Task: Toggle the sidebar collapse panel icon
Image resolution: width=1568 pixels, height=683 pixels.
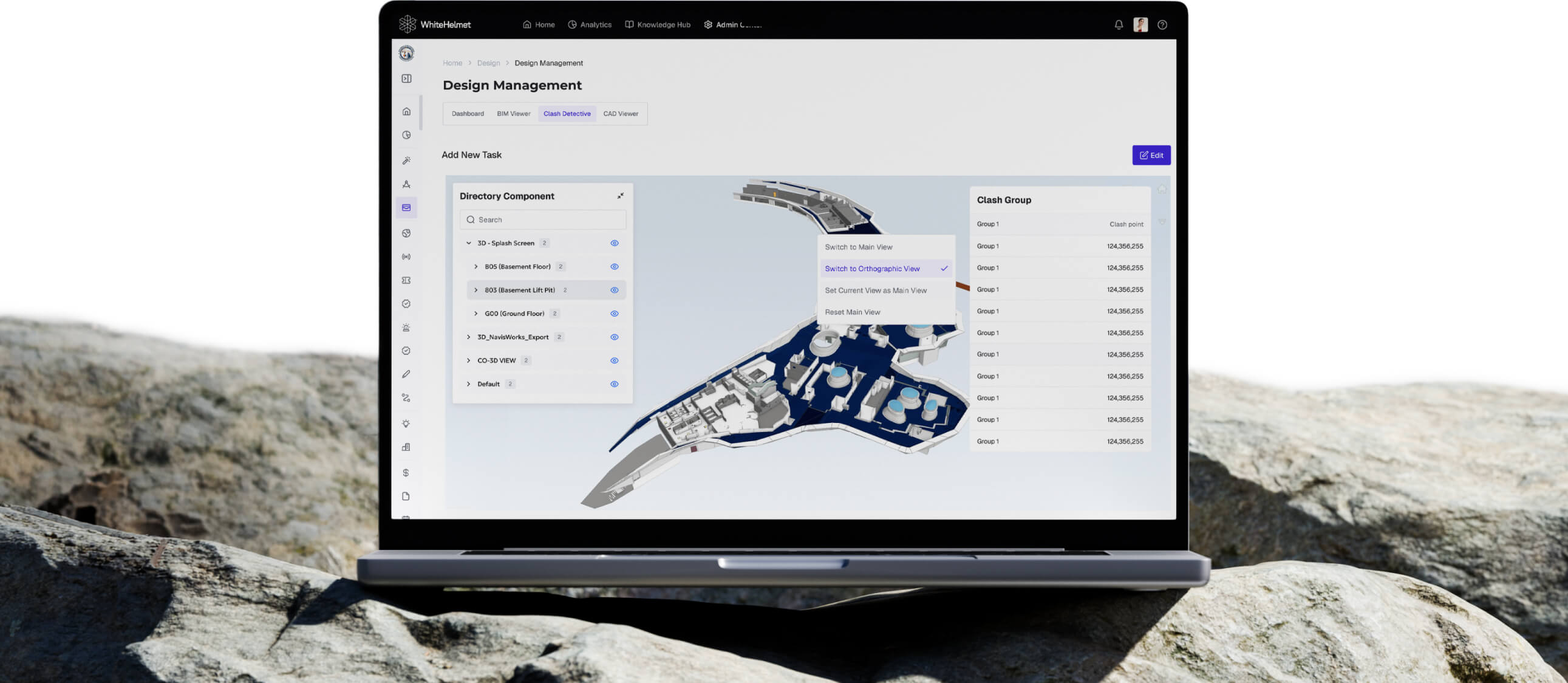Action: tap(407, 78)
